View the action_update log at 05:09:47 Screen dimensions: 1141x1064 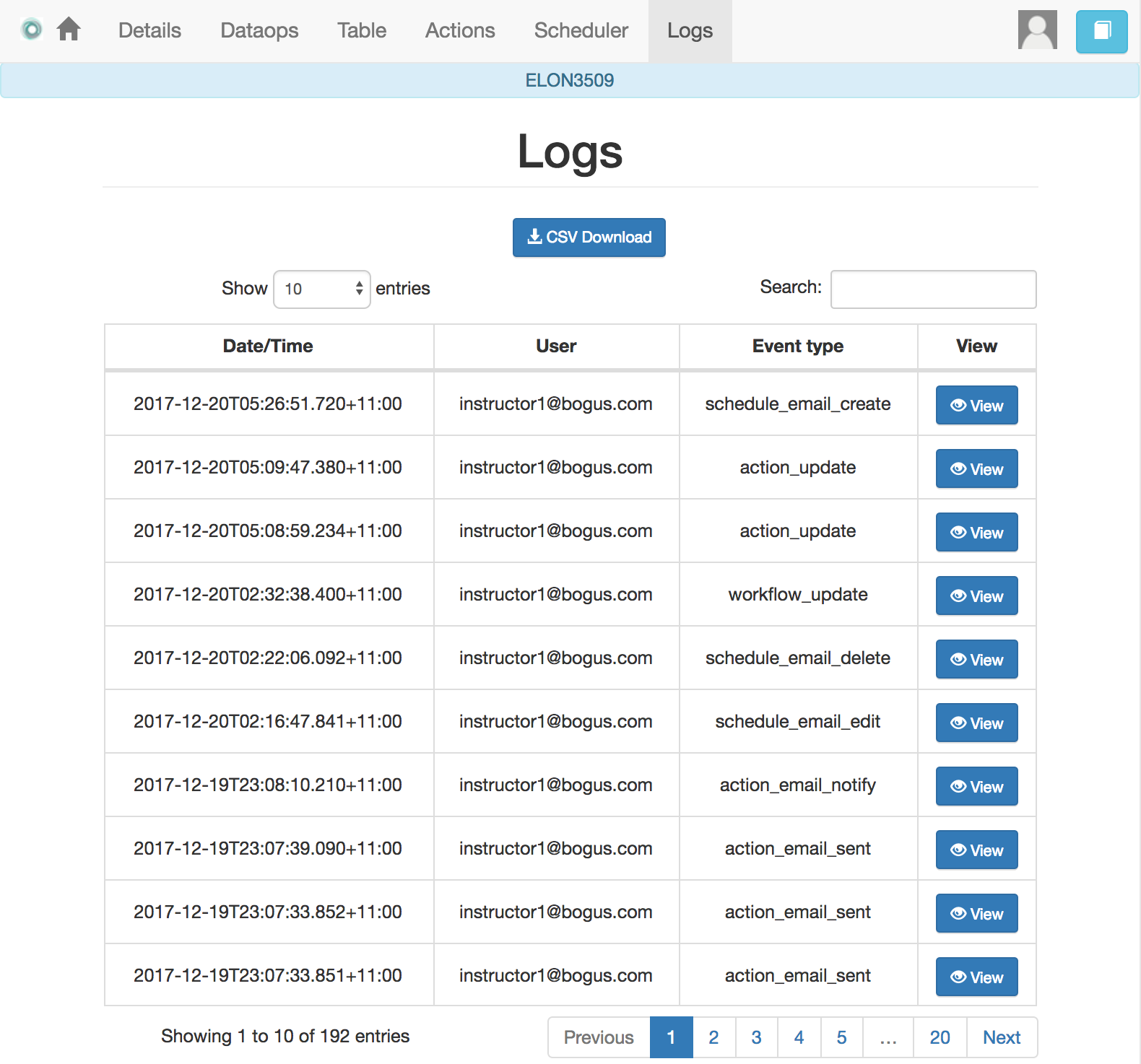tap(977, 468)
